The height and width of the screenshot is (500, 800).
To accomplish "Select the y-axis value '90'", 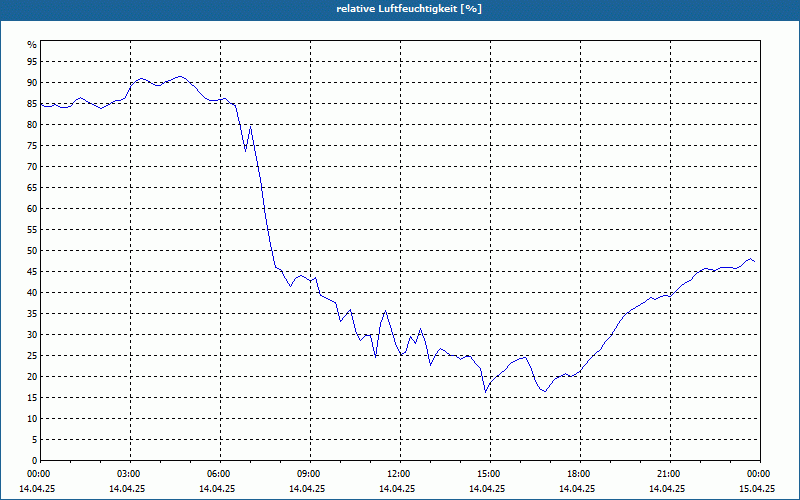I will tap(32, 83).
